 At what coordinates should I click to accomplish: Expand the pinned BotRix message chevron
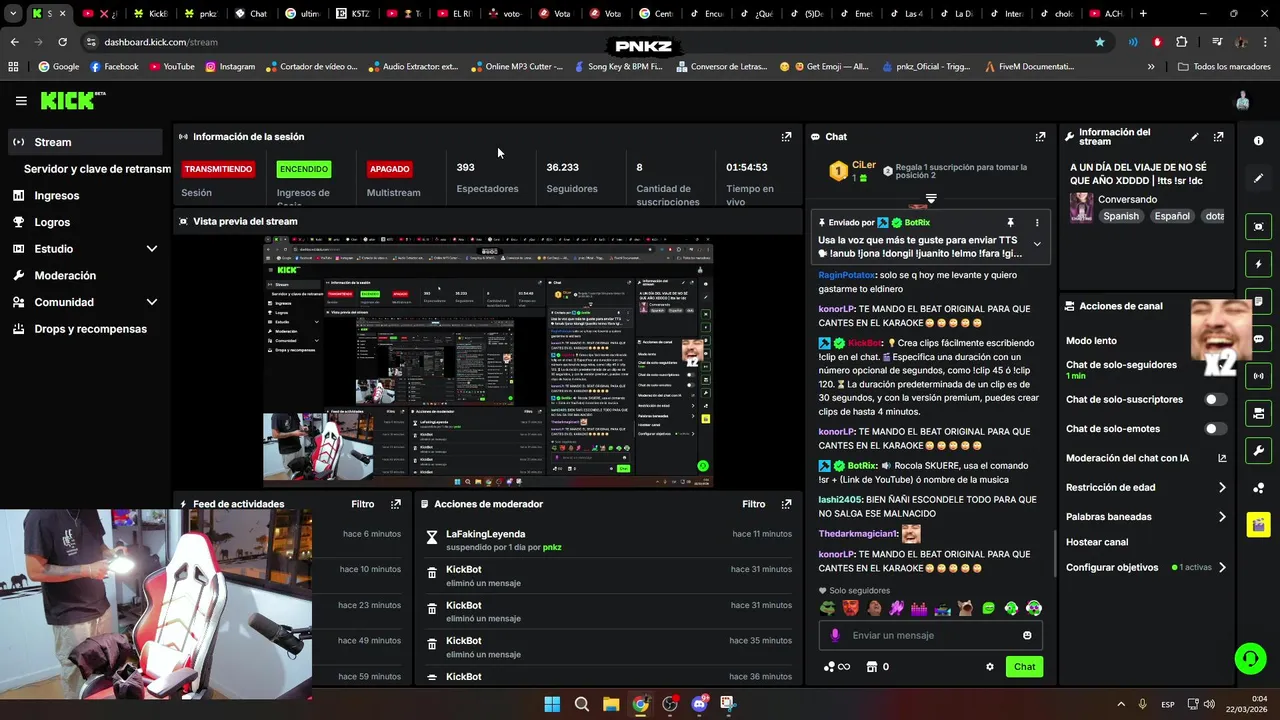[1037, 244]
